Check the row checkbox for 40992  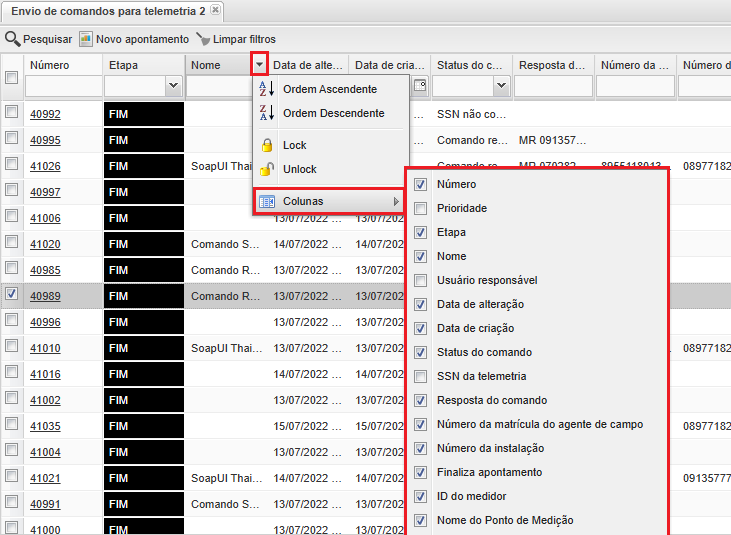tap(12, 112)
